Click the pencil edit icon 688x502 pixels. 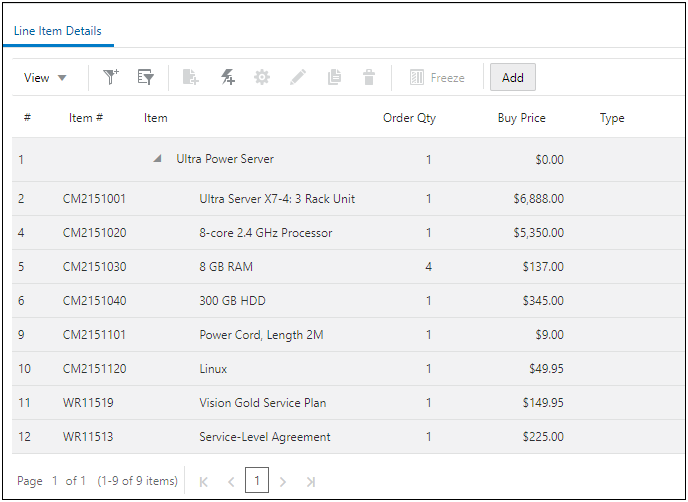tap(298, 77)
